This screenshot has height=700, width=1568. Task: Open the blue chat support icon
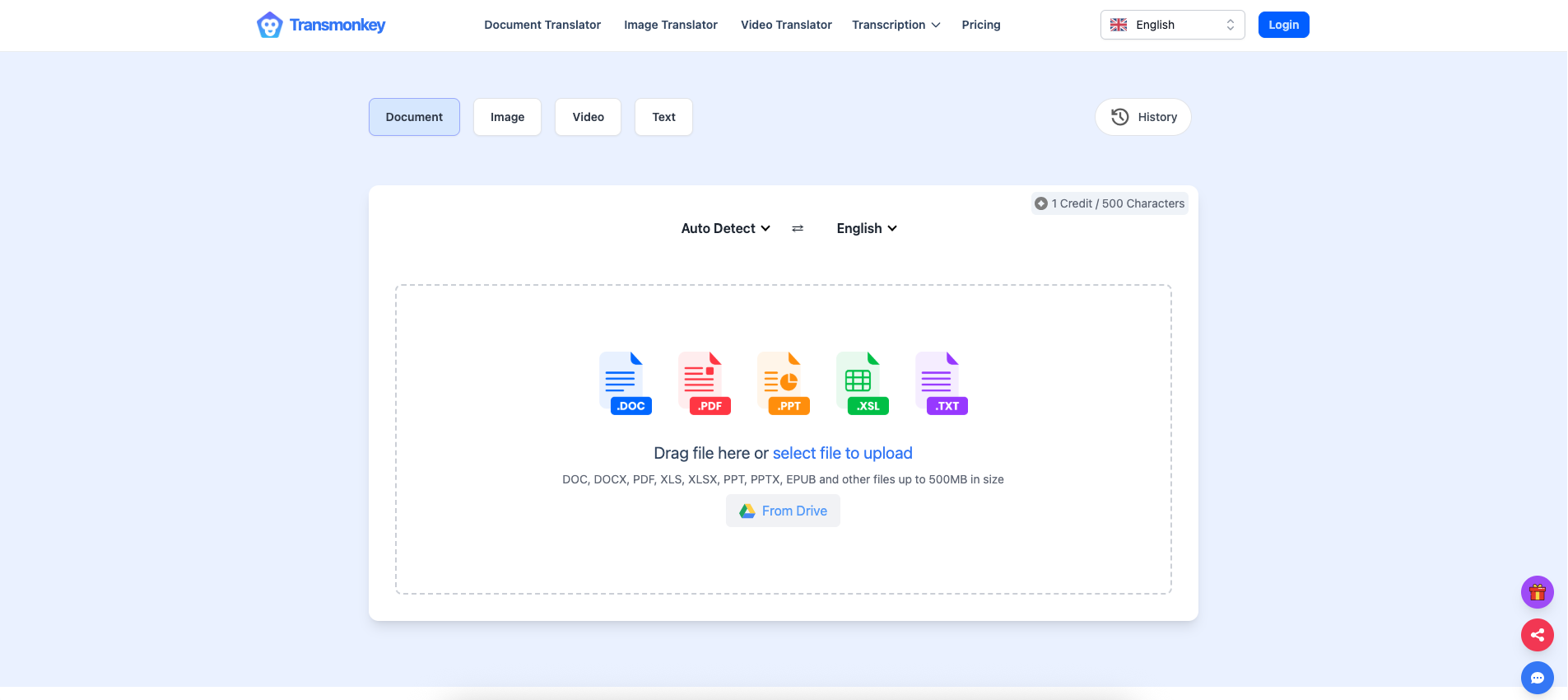pos(1537,678)
